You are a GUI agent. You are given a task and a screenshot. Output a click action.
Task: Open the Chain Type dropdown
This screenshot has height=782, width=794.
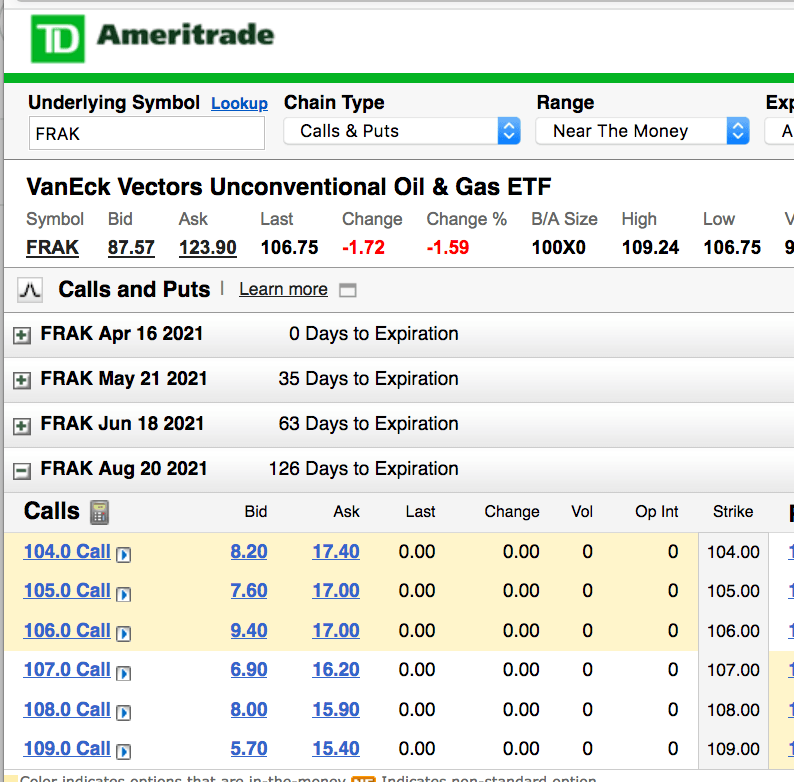[x=402, y=131]
